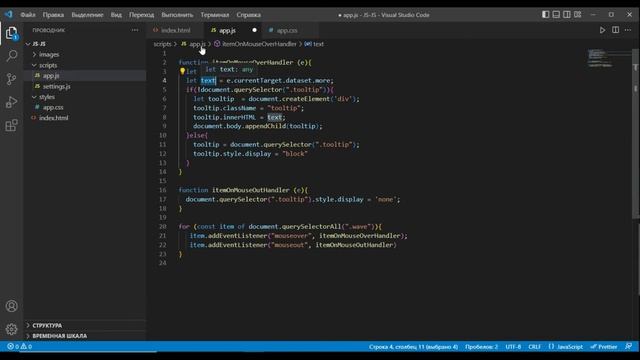This screenshot has height=360, width=640.
Task: Open Customize Layout icon in title bar
Action: tap(578, 15)
